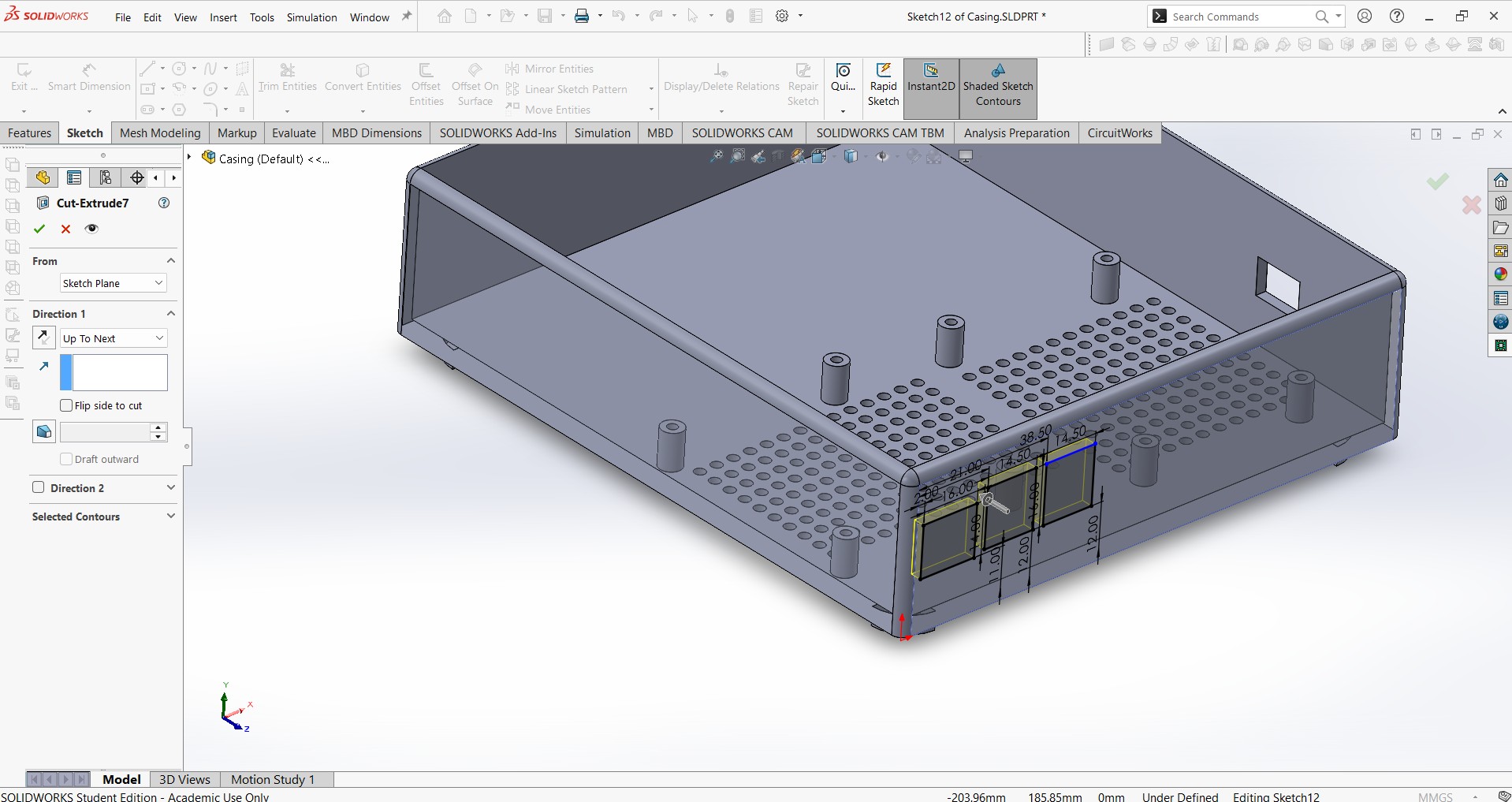Switch to the Features tab
The height and width of the screenshot is (802, 1512).
point(29,132)
